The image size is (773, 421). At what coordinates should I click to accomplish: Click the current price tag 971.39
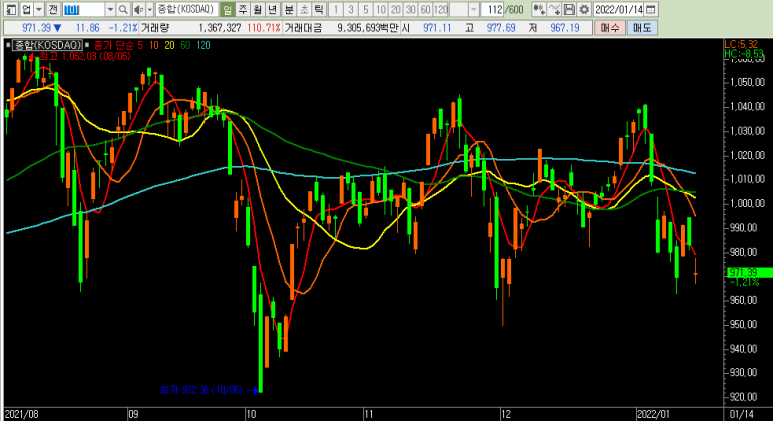click(743, 273)
